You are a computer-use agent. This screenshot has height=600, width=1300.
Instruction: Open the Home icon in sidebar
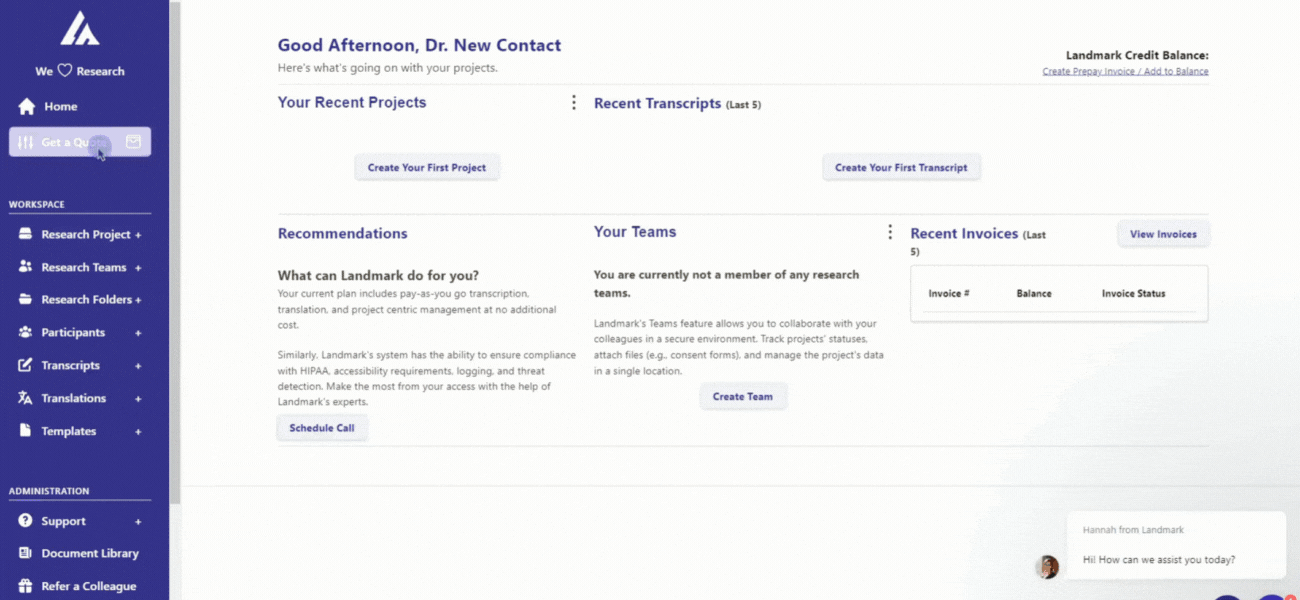27,106
